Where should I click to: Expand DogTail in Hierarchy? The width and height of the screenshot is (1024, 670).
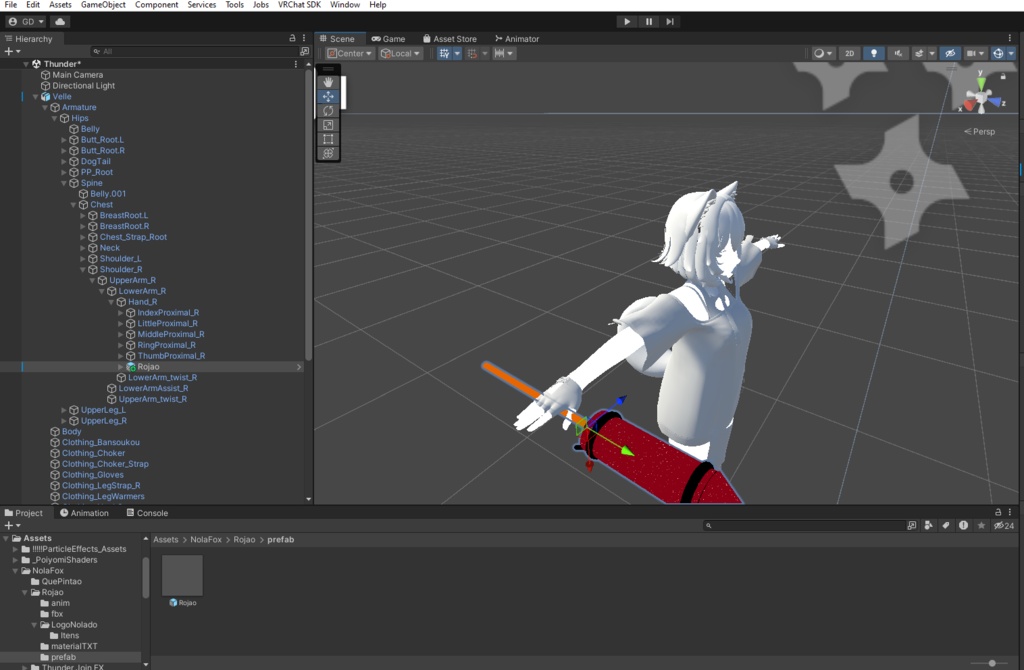click(64, 162)
